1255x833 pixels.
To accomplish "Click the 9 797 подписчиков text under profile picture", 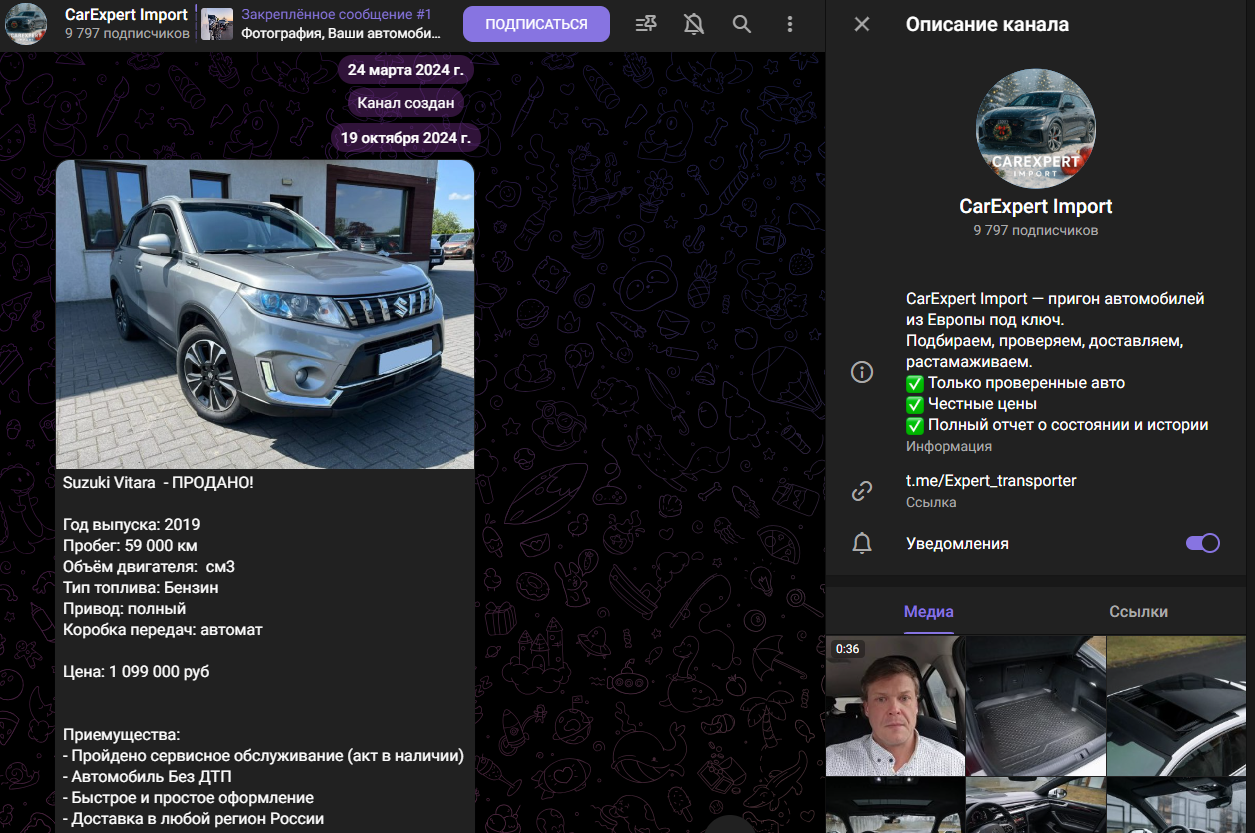I will 1036,230.
